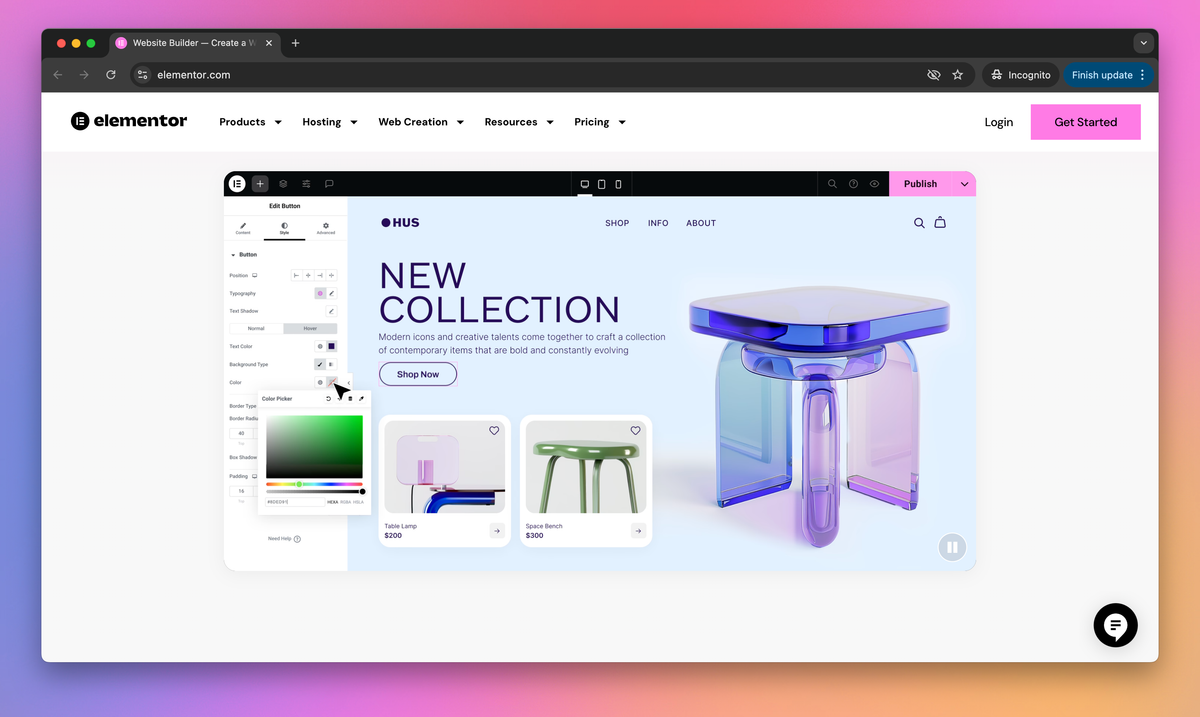The height and width of the screenshot is (717, 1200).
Task: Switch to mobile device preview
Action: click(618, 184)
